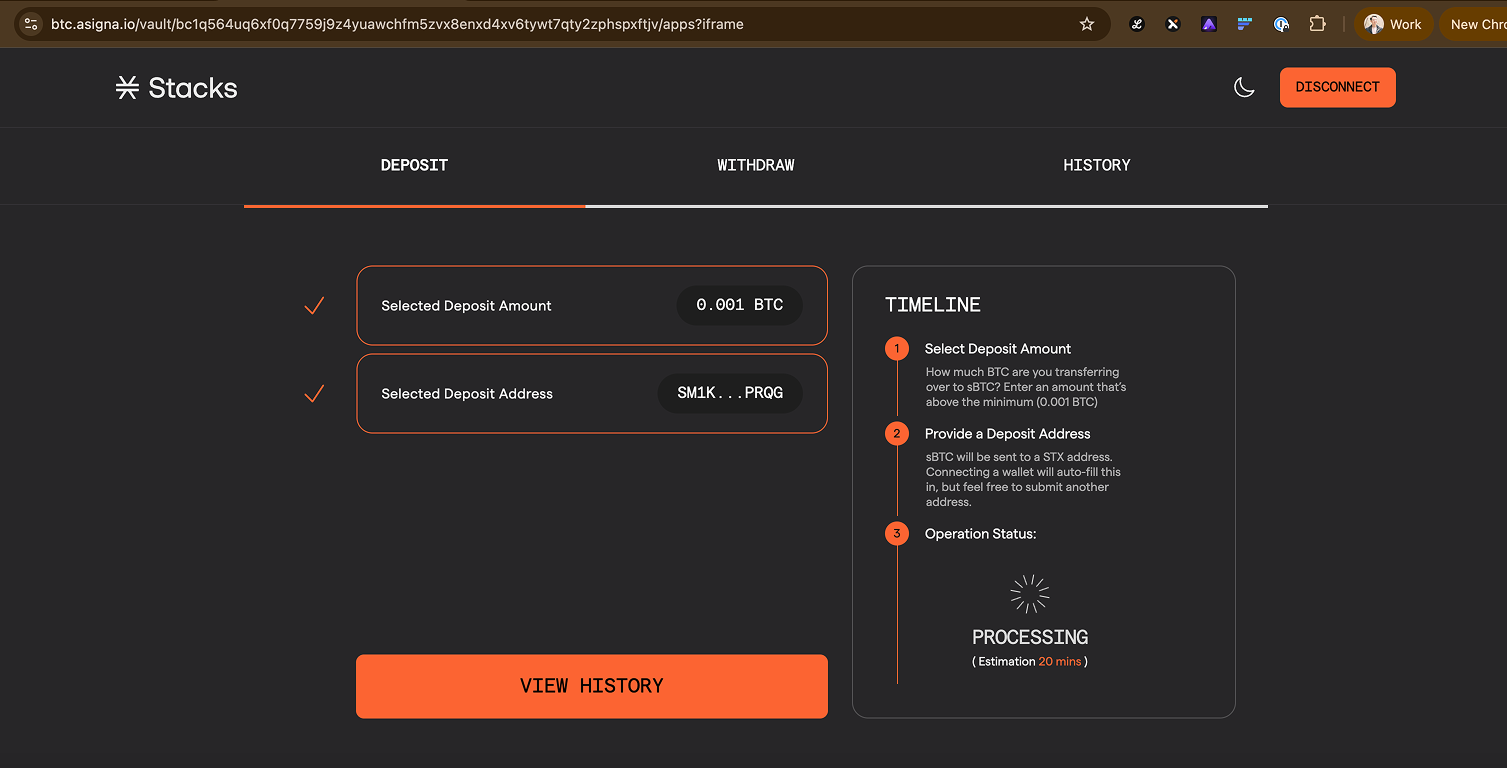The width and height of the screenshot is (1507, 768).
Task: Open the Xverse wallet extension icon
Action: [1173, 24]
